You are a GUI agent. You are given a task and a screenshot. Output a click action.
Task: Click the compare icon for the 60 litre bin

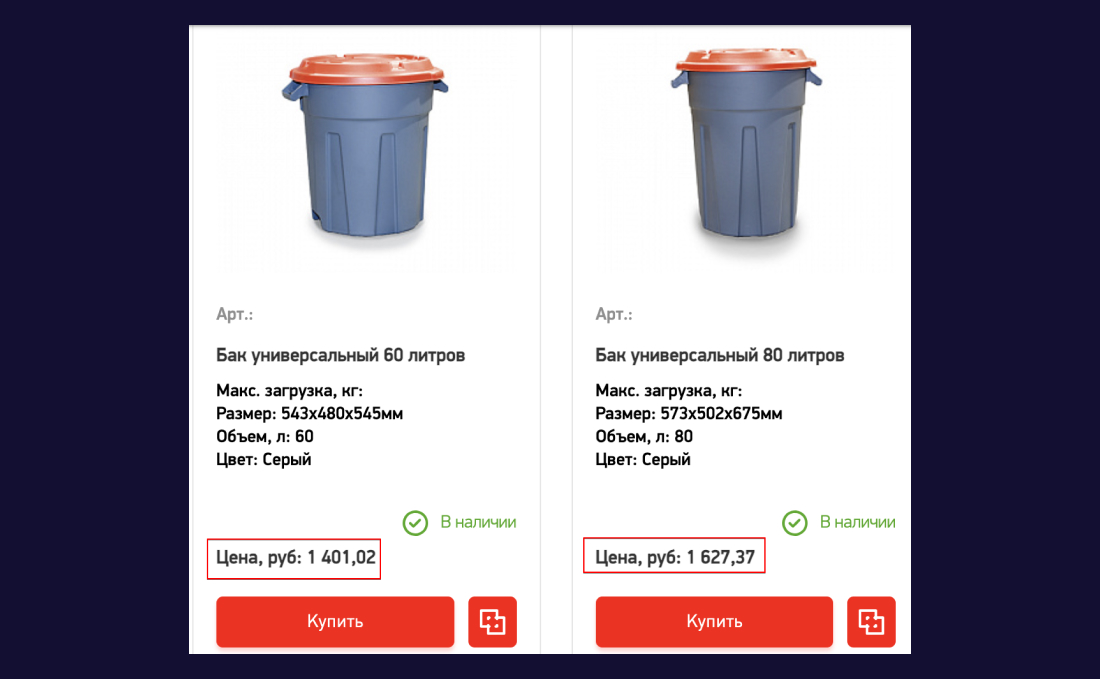492,621
